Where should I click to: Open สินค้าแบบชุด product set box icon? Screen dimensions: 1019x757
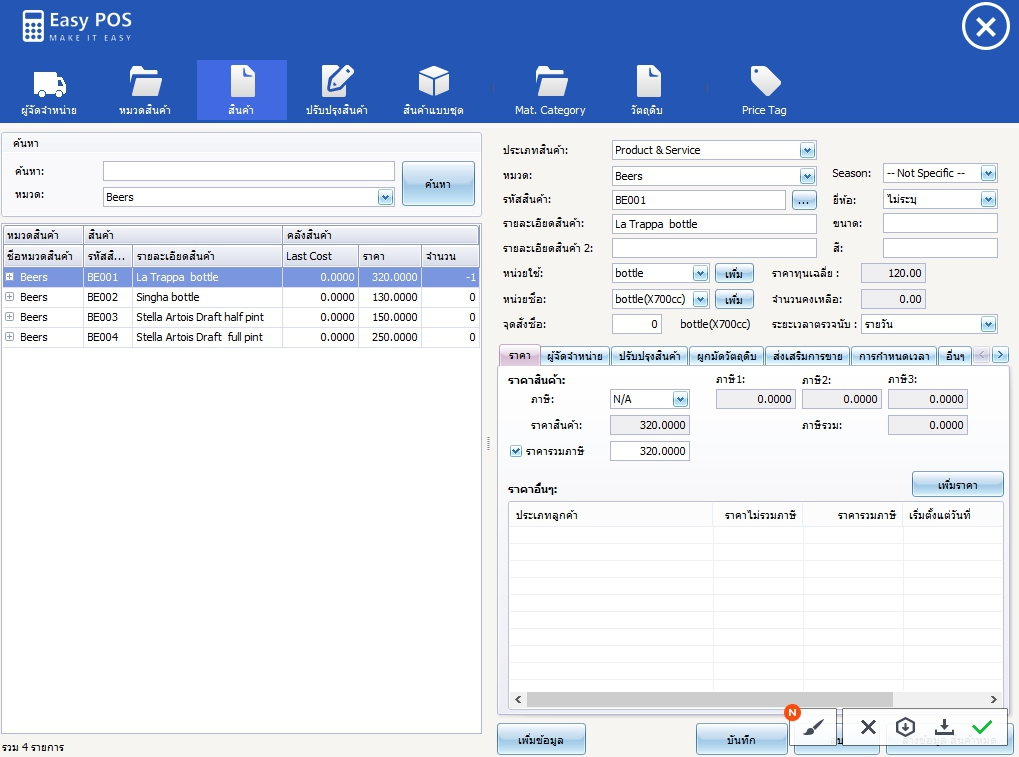433,90
